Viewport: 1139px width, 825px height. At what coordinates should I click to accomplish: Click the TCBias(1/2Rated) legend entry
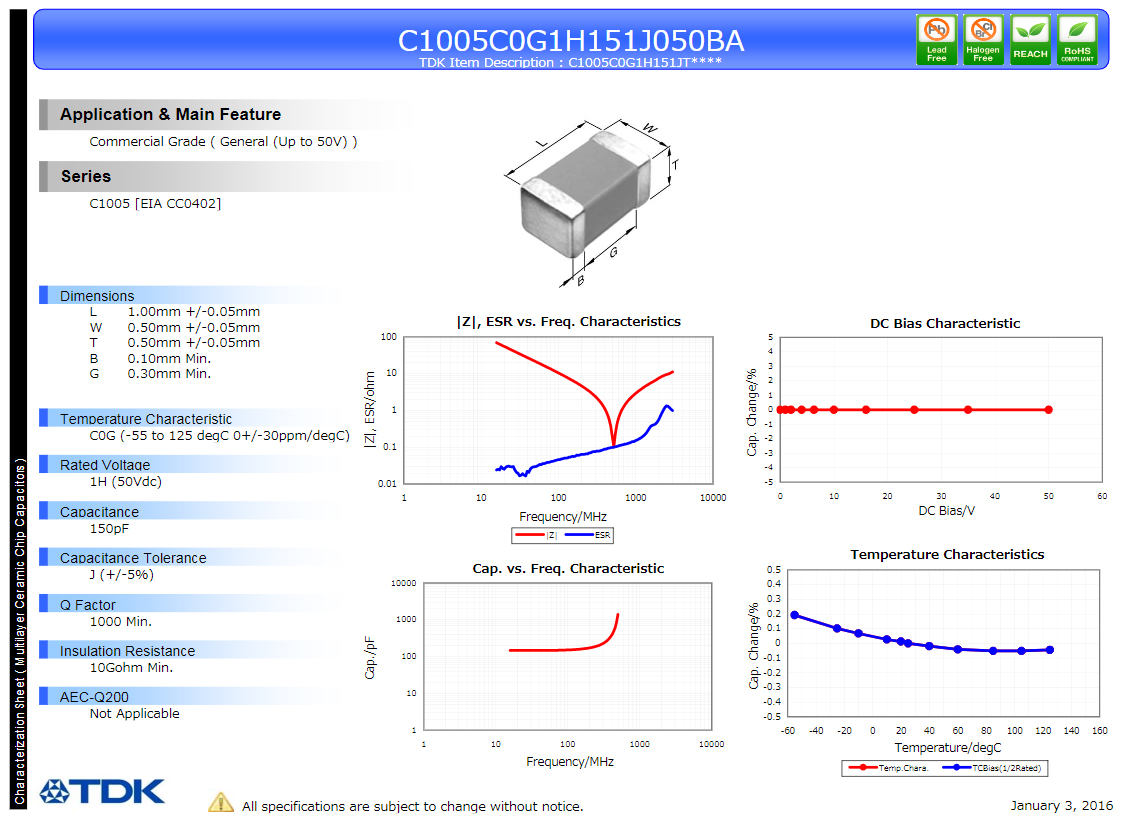coord(992,768)
